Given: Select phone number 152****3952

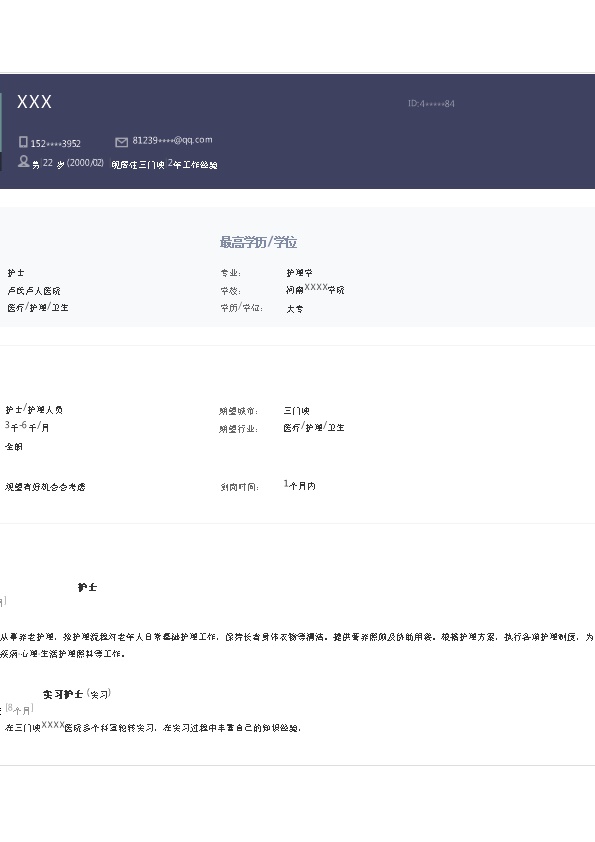Looking at the screenshot, I should click(x=55, y=143).
